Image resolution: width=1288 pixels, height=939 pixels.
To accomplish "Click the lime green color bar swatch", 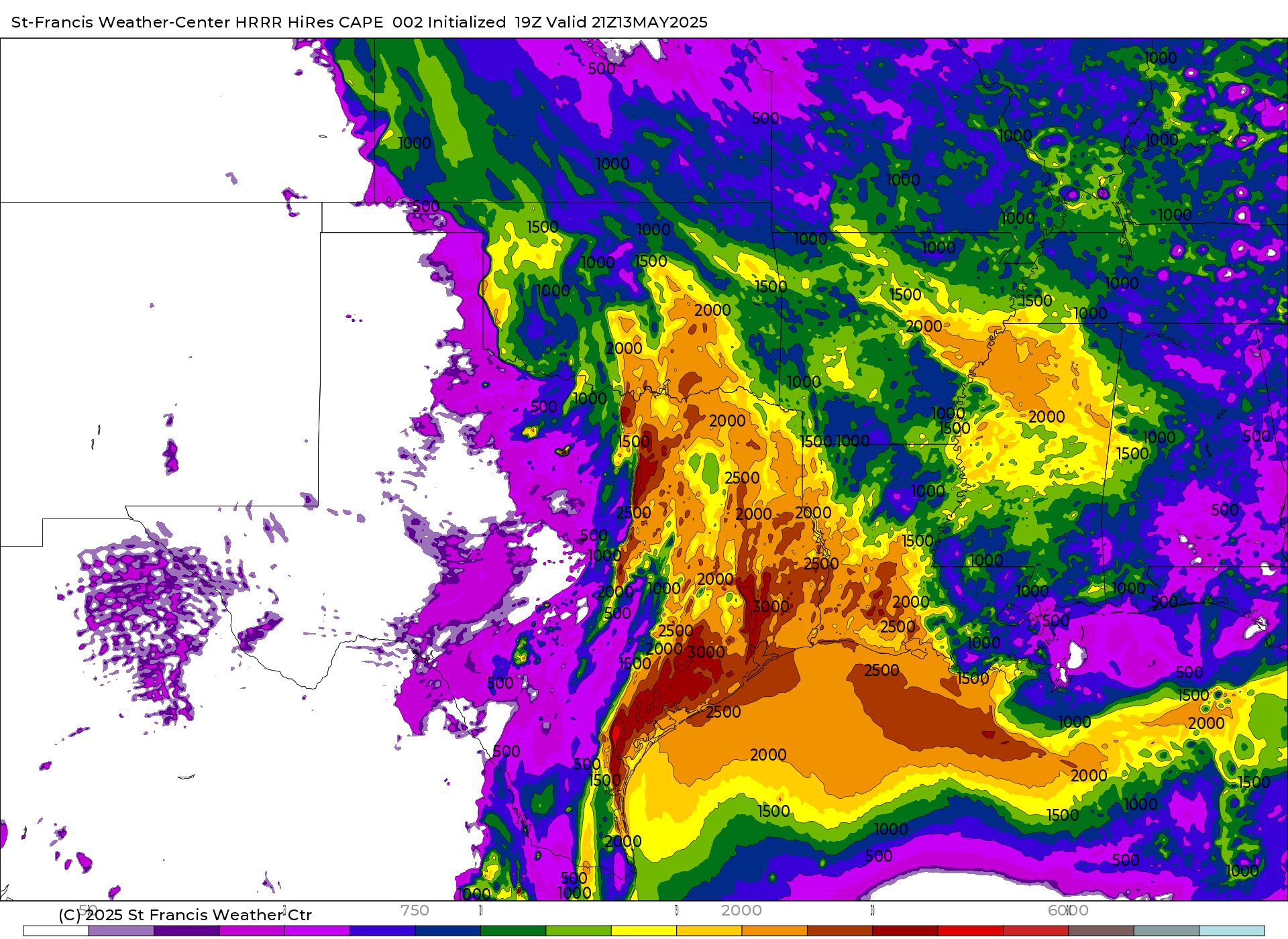I will pyautogui.click(x=579, y=931).
